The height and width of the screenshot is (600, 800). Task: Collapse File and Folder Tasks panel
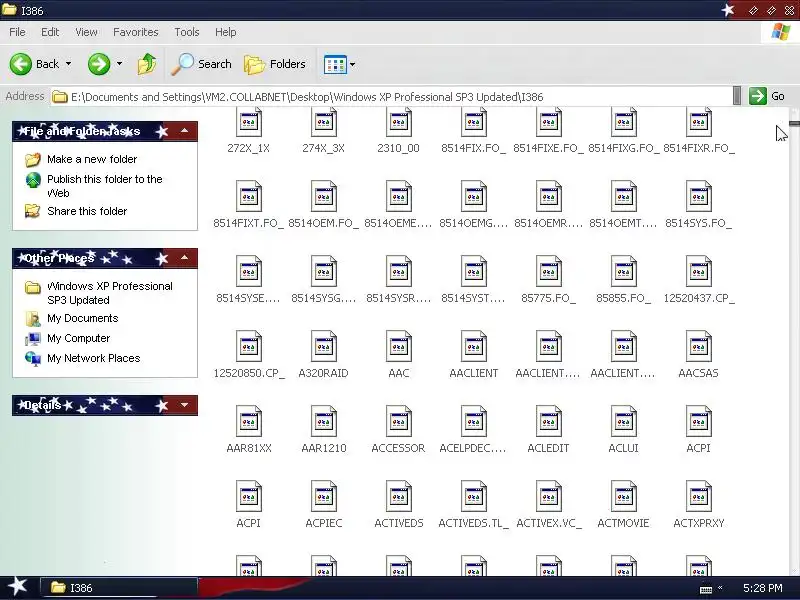(184, 131)
